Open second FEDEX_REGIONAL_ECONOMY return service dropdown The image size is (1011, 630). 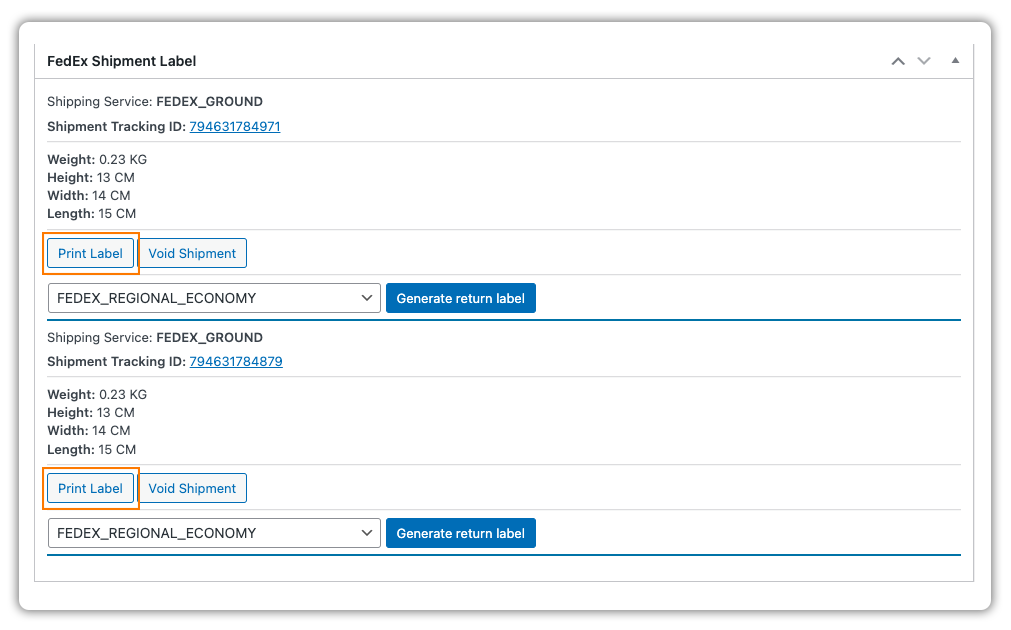214,533
